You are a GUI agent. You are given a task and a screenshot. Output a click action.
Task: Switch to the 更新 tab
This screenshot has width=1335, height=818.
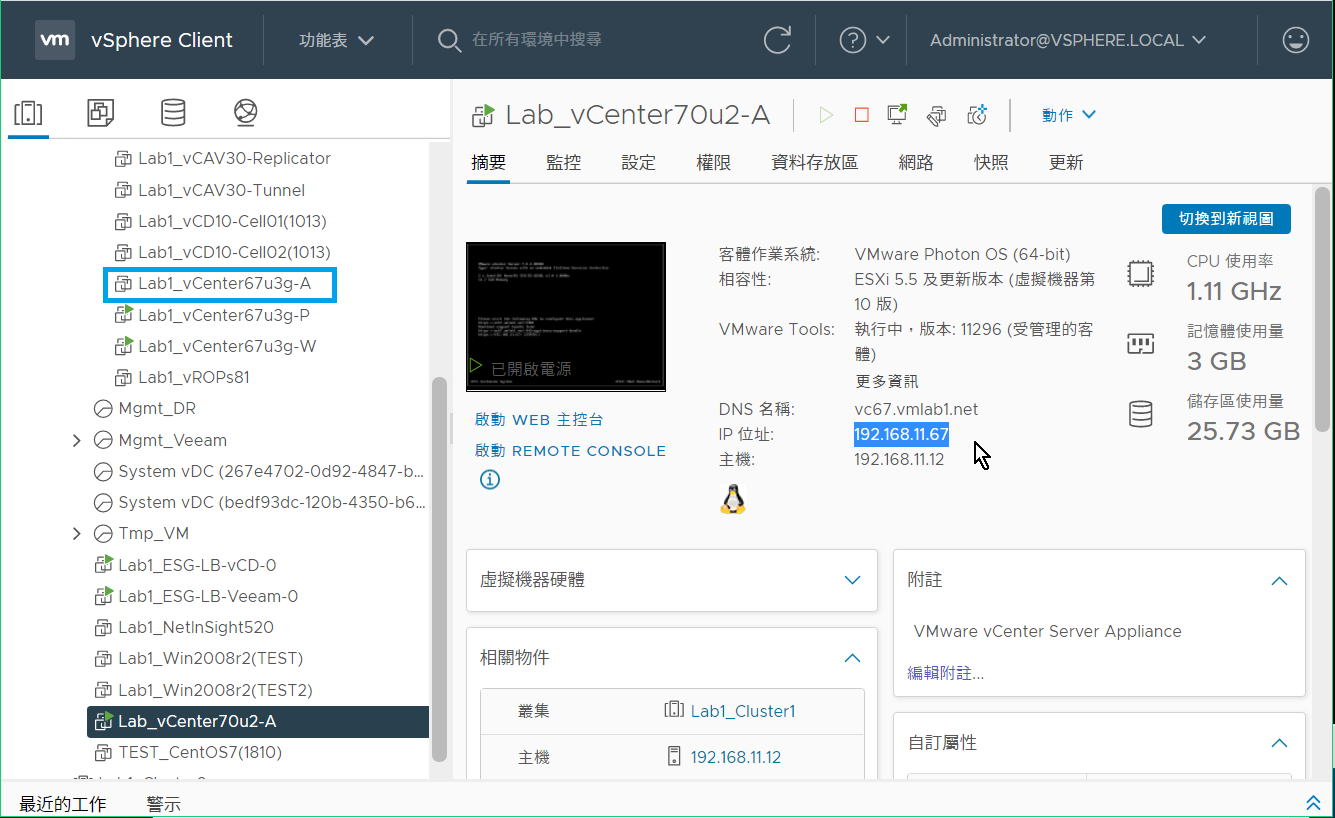click(x=1066, y=163)
